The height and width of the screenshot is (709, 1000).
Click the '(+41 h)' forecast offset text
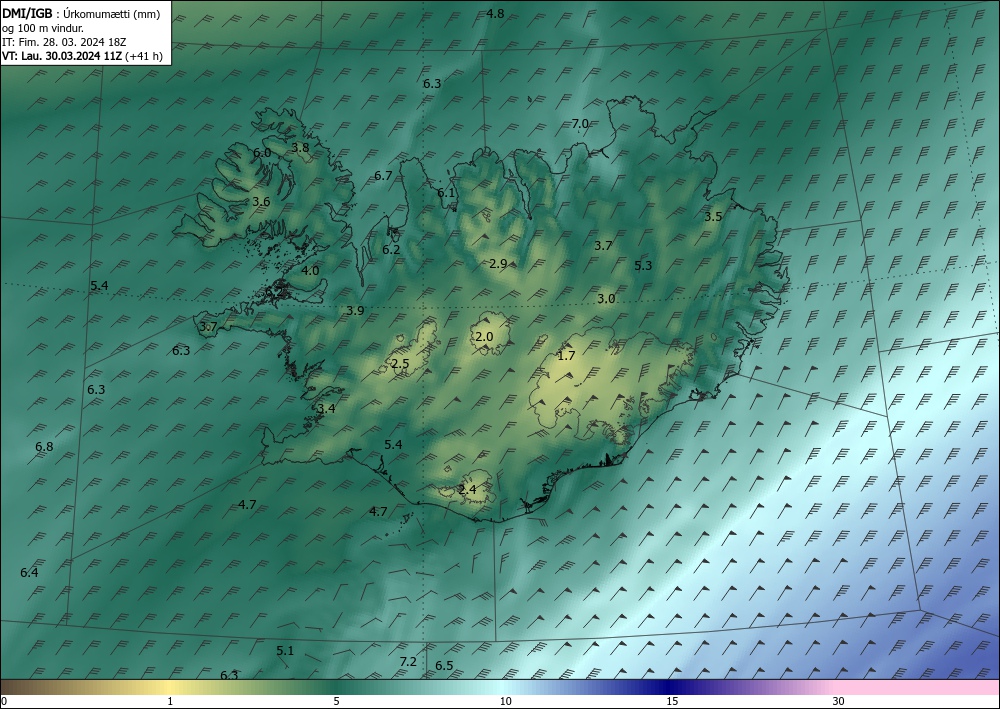(x=143, y=56)
